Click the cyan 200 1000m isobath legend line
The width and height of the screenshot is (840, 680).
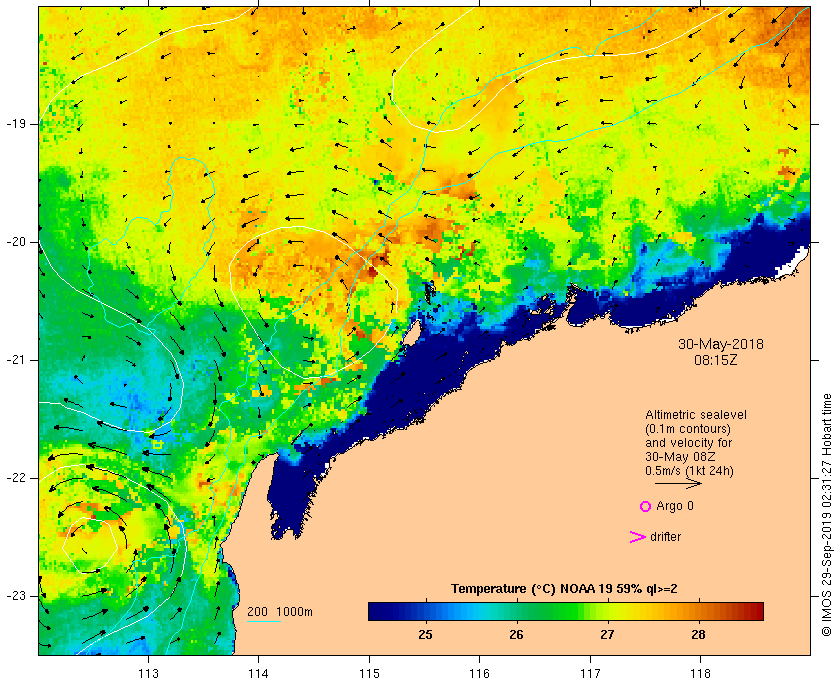click(264, 622)
